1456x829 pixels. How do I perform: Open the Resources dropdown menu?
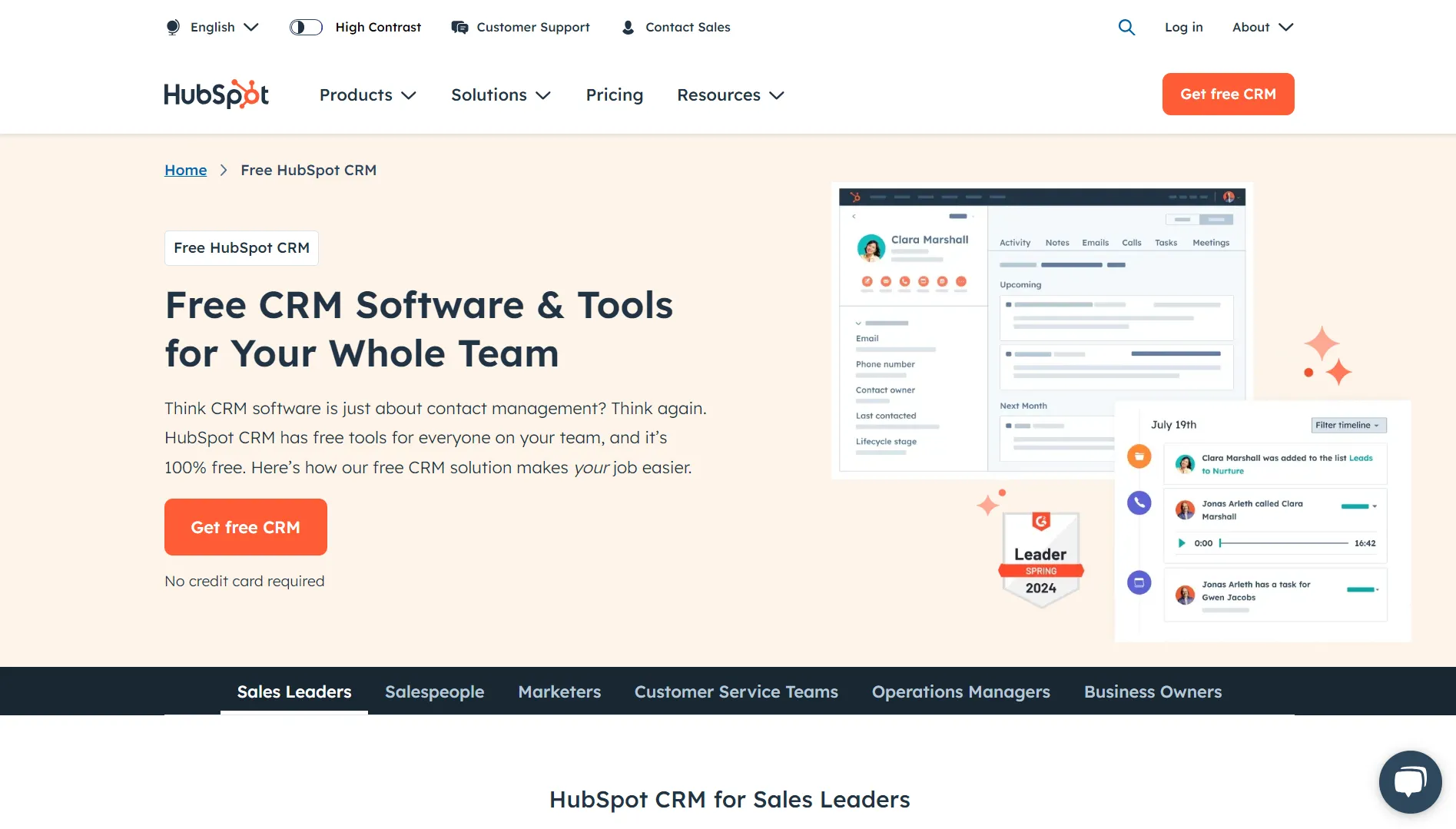[731, 95]
